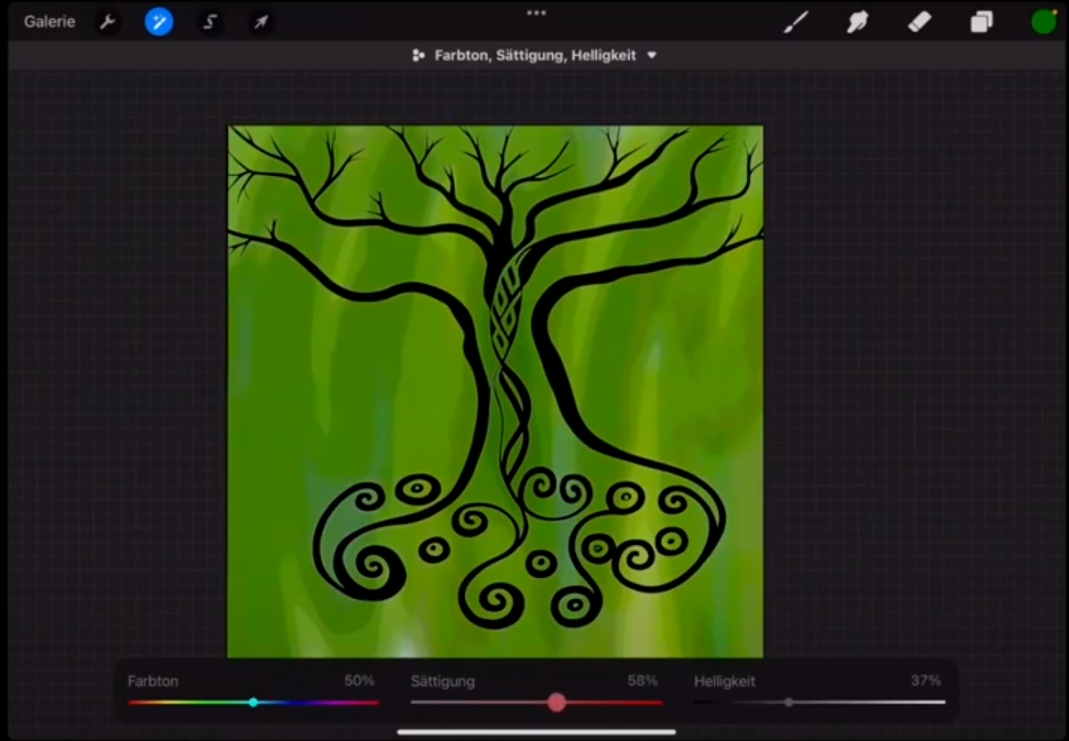Open the Actions wrench menu
Screen dimensions: 1069x741
(x=107, y=22)
